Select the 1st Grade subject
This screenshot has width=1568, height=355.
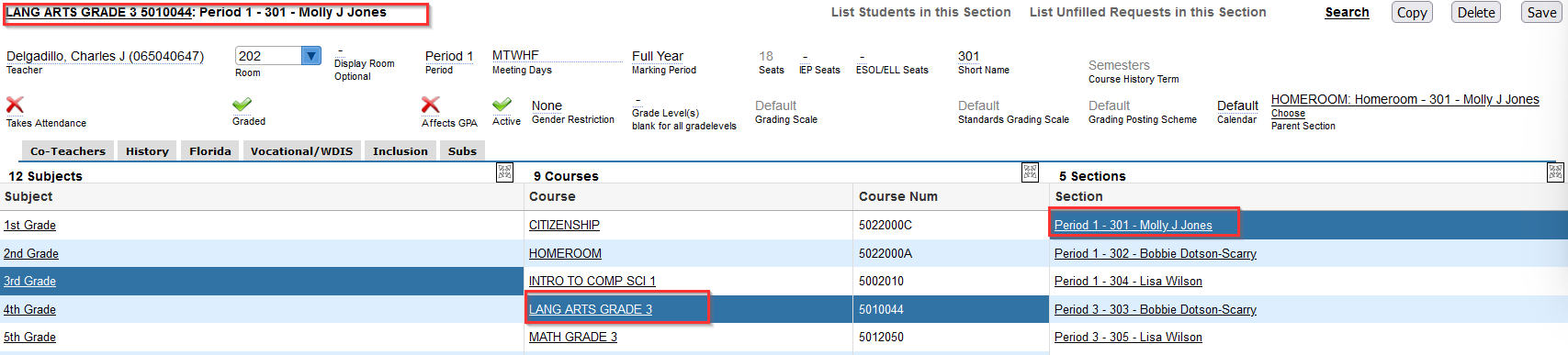29,225
